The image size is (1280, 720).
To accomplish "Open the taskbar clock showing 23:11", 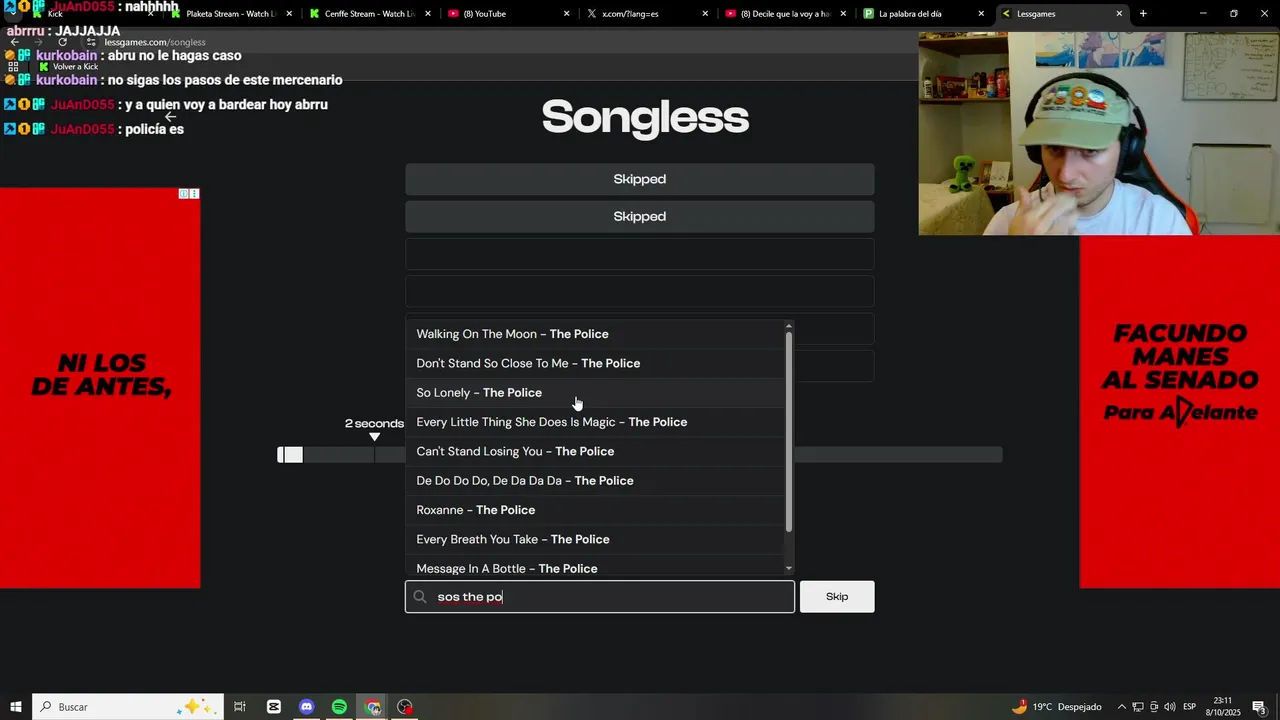I will click(x=1223, y=707).
